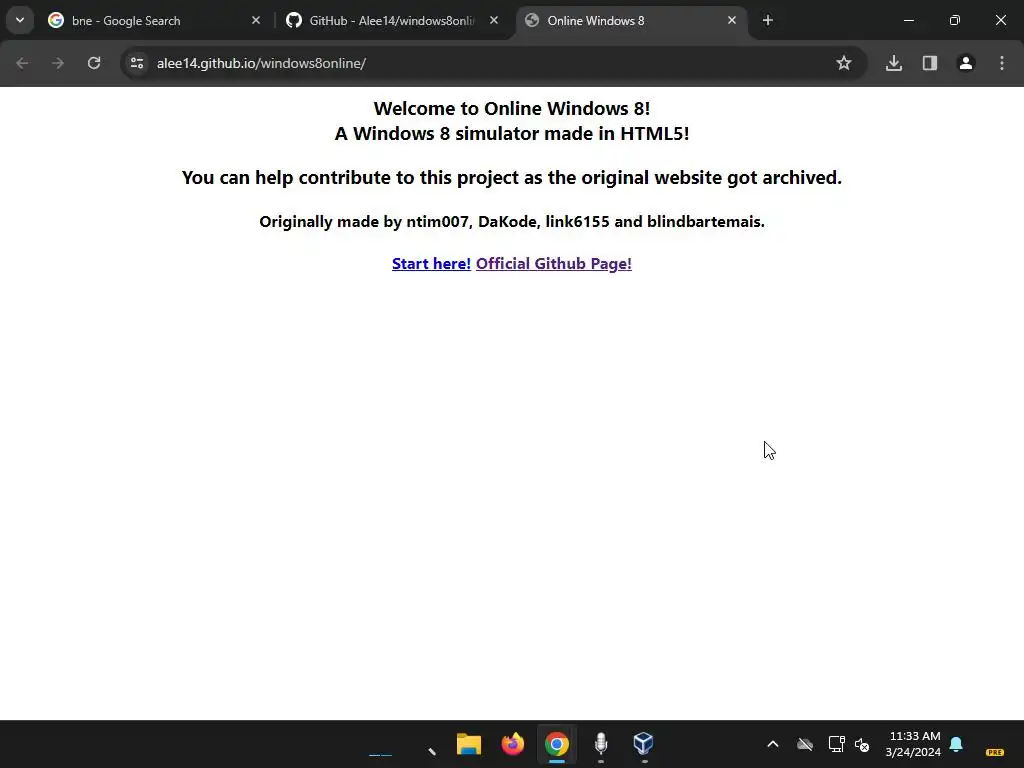Click the pen icon in the taskbar
Viewport: 1024px width, 768px height.
(x=432, y=751)
